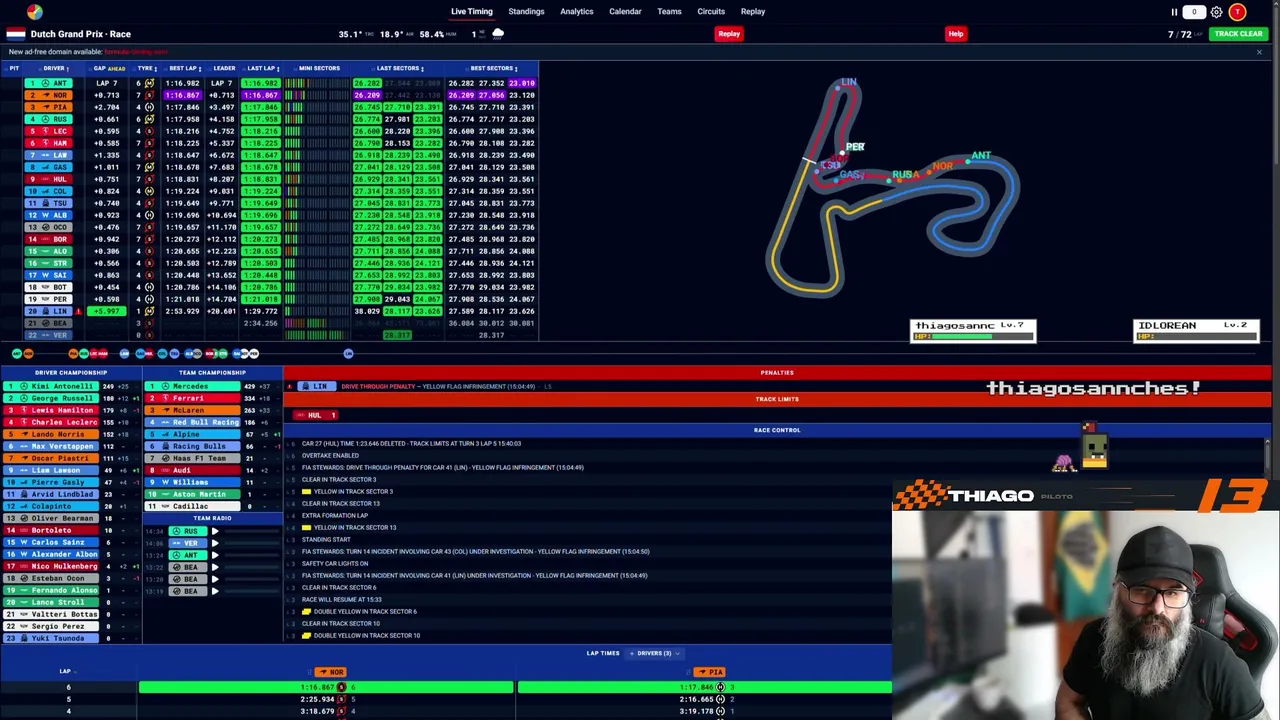1280x720 pixels.
Task: Click PIA's hard tyre icon
Action: point(149,107)
